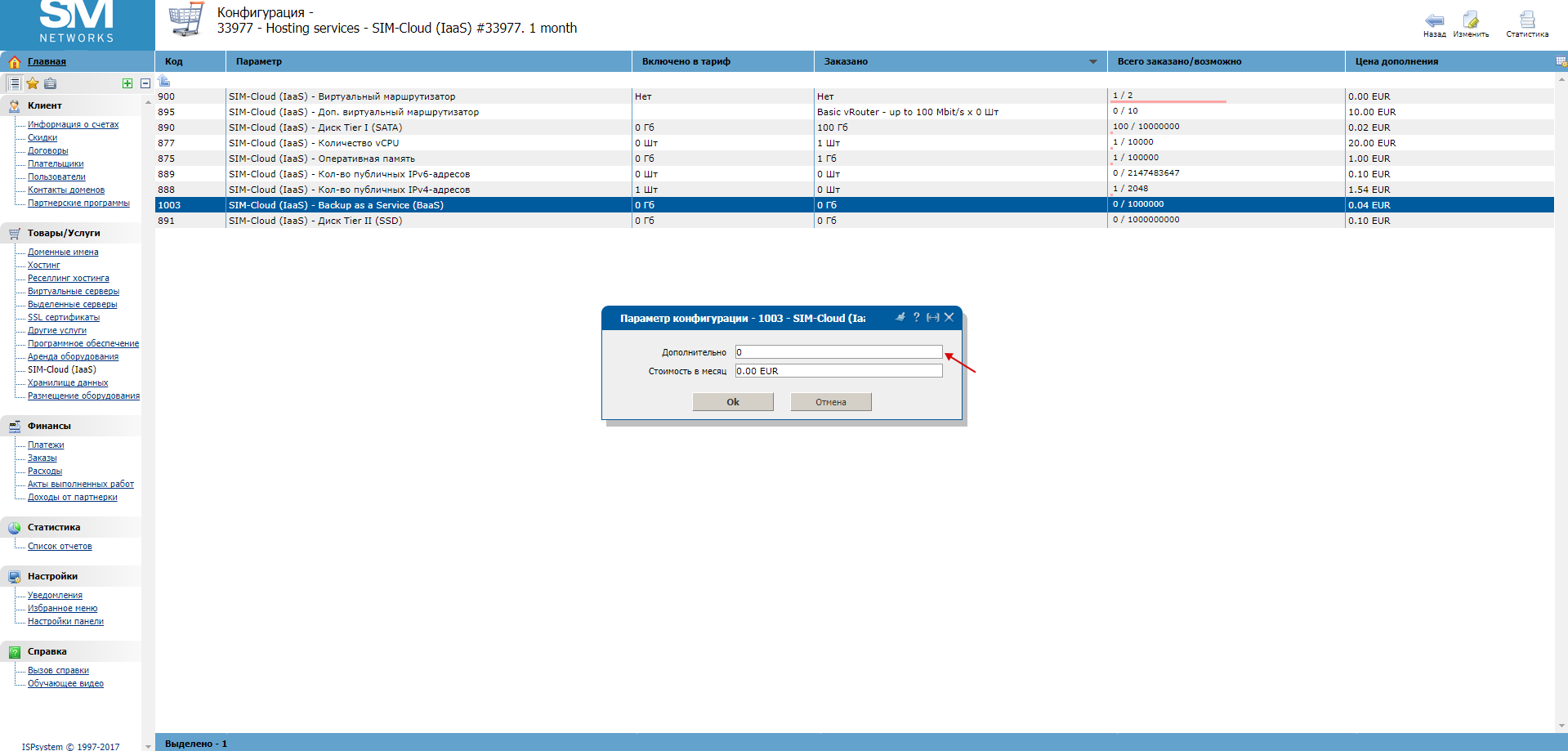Expand all sidebar menu sections with plus
Viewport: 1568px width, 751px height.
127,83
